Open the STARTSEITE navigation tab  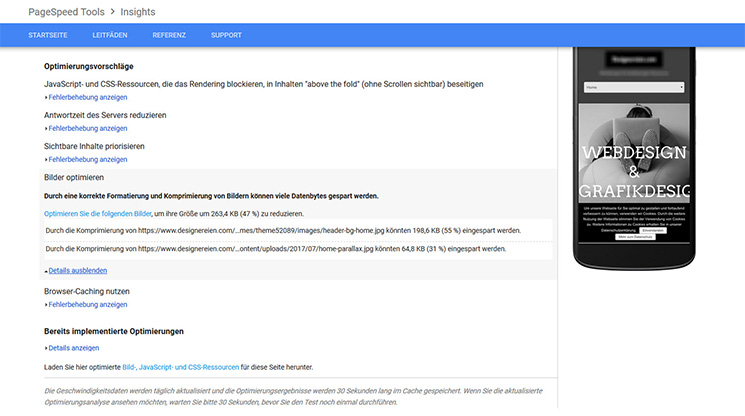click(48, 35)
